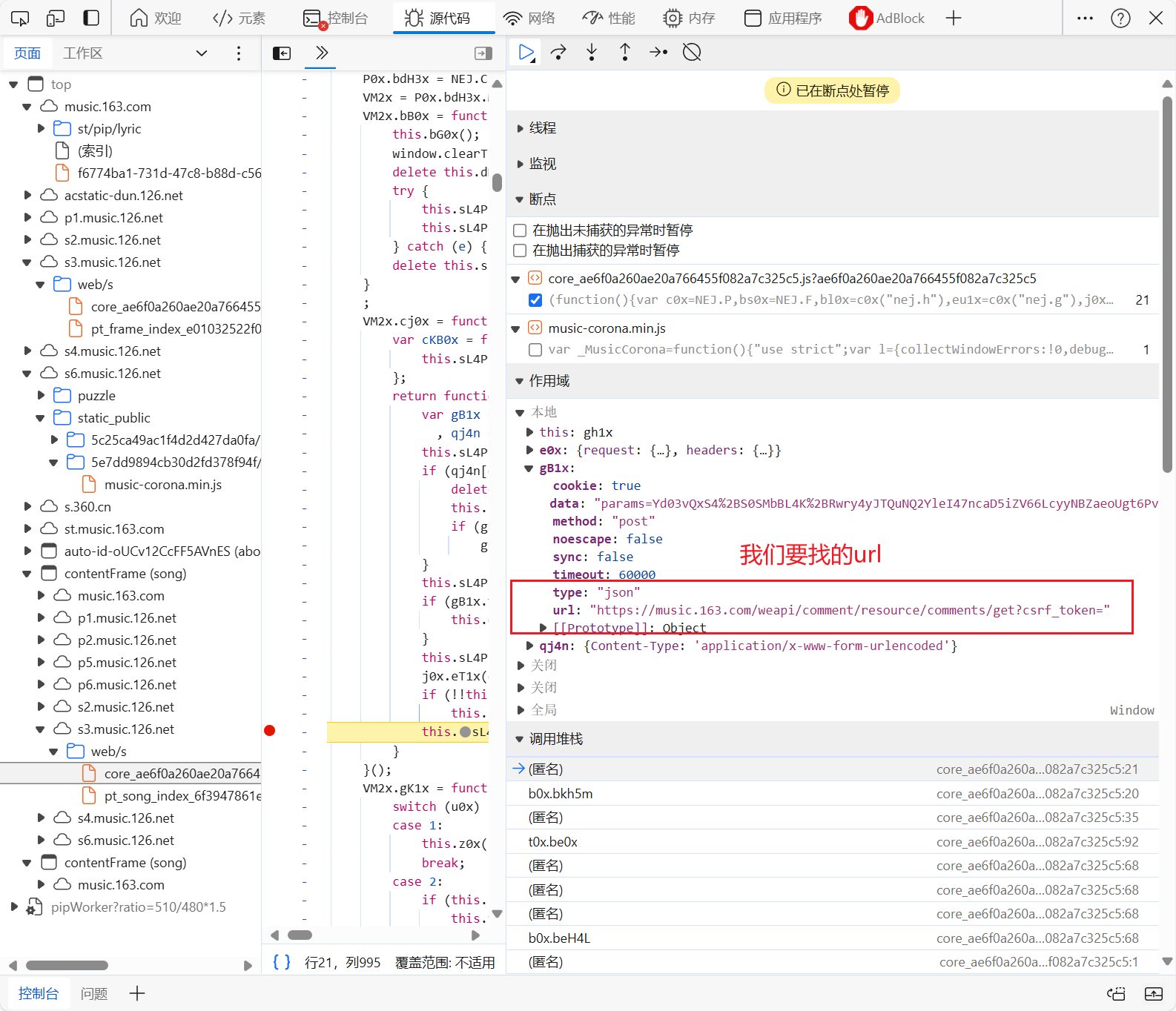Click the url value in gB1x scope
Screen dimensions: 1176x1011
[850, 610]
